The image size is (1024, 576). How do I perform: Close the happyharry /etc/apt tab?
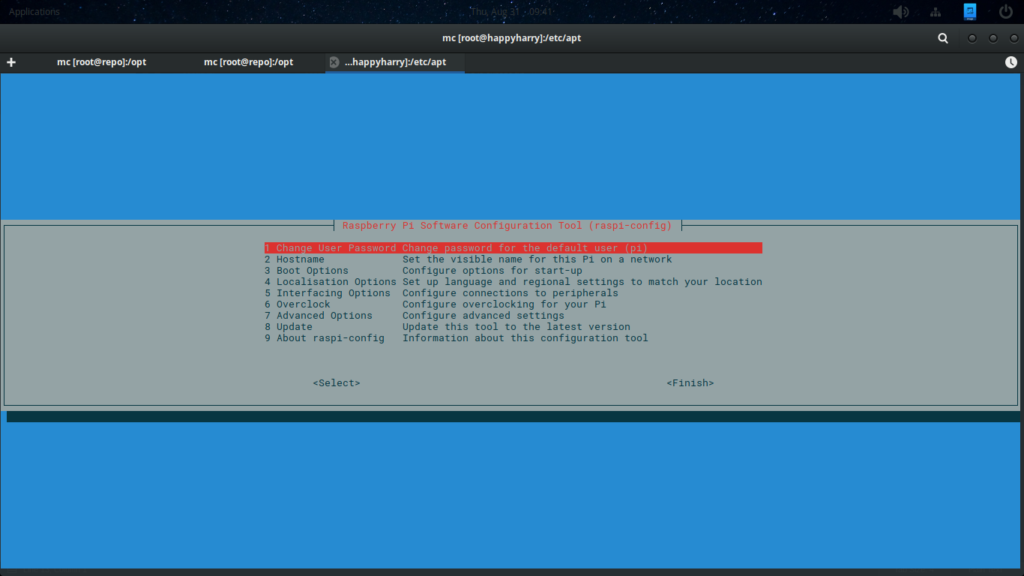[334, 62]
